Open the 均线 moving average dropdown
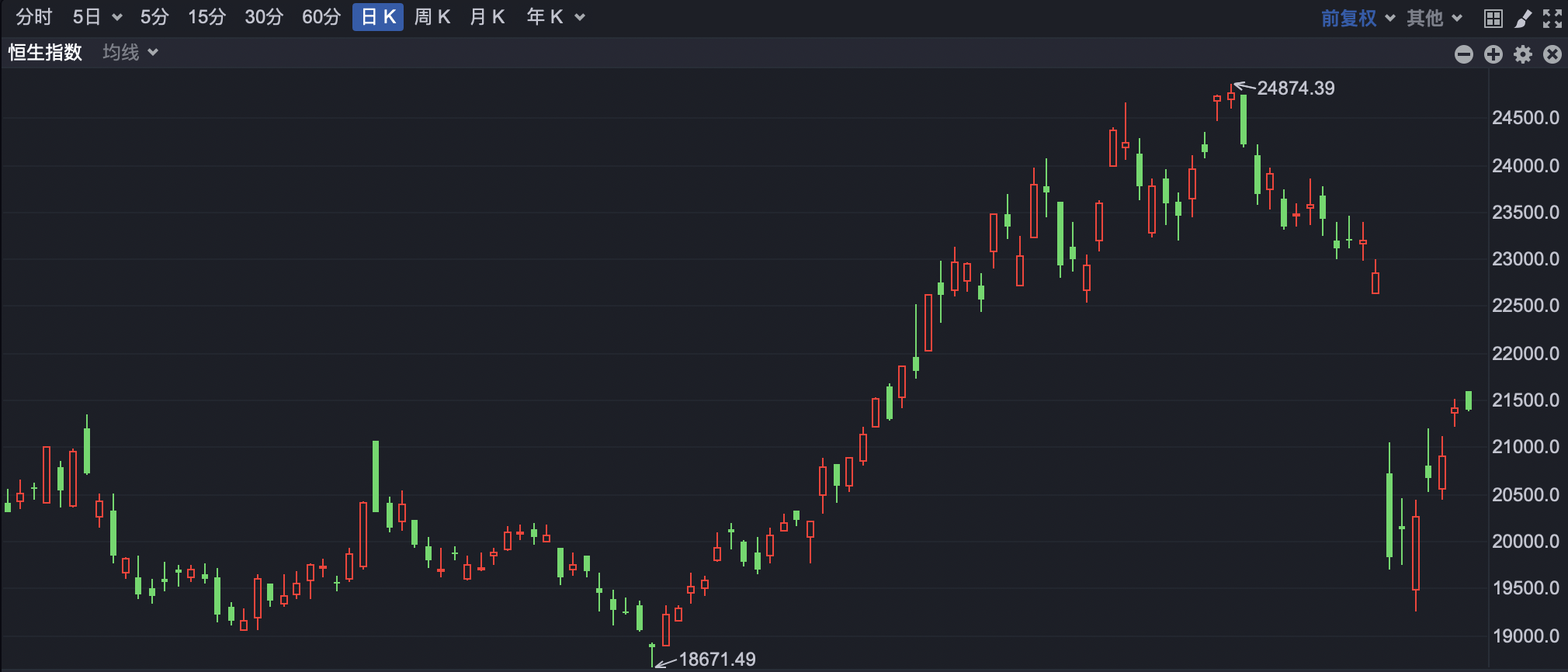The height and width of the screenshot is (672, 1568). point(130,52)
